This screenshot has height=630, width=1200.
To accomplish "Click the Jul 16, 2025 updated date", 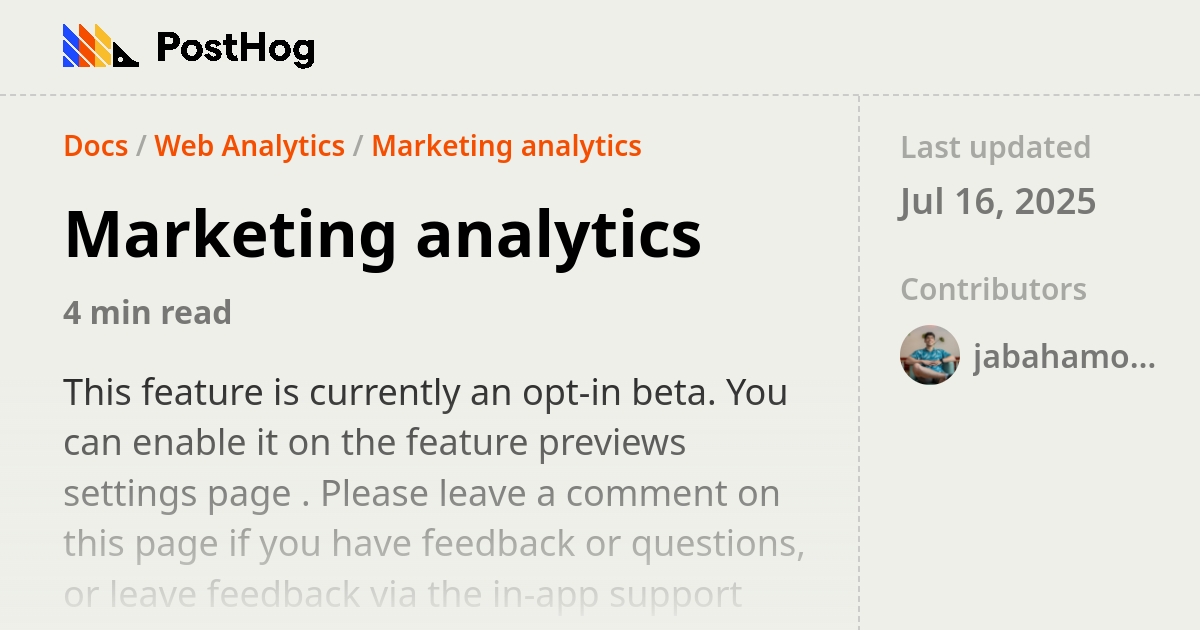I will [x=998, y=201].
